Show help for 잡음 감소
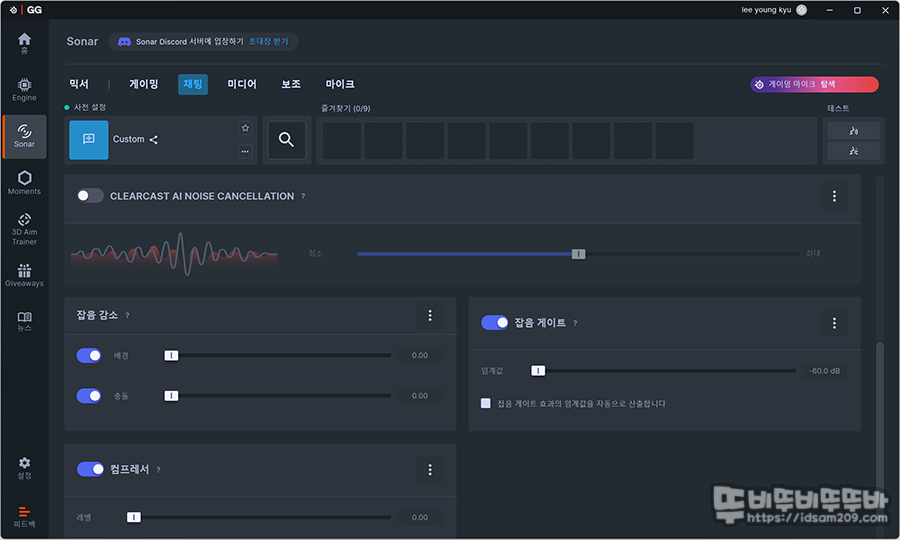The width and height of the screenshot is (900, 540). 127,316
